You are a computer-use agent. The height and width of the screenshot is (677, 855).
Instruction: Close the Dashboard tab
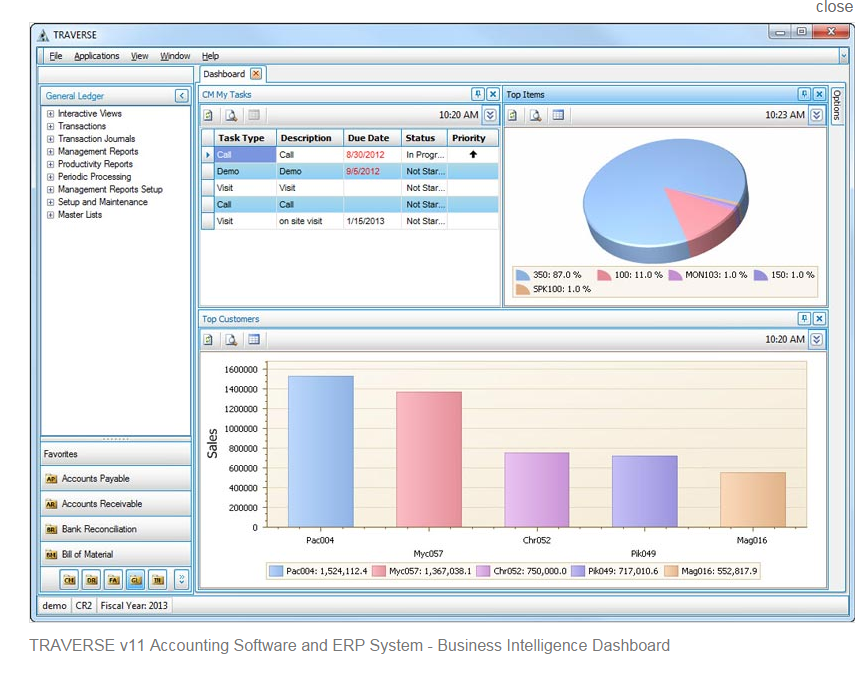click(256, 74)
